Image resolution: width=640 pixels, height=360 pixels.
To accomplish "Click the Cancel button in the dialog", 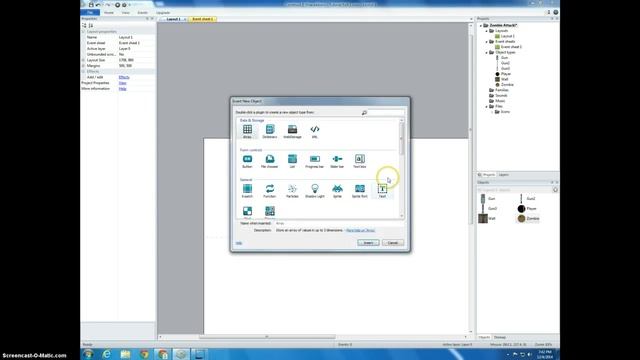I will (393, 243).
